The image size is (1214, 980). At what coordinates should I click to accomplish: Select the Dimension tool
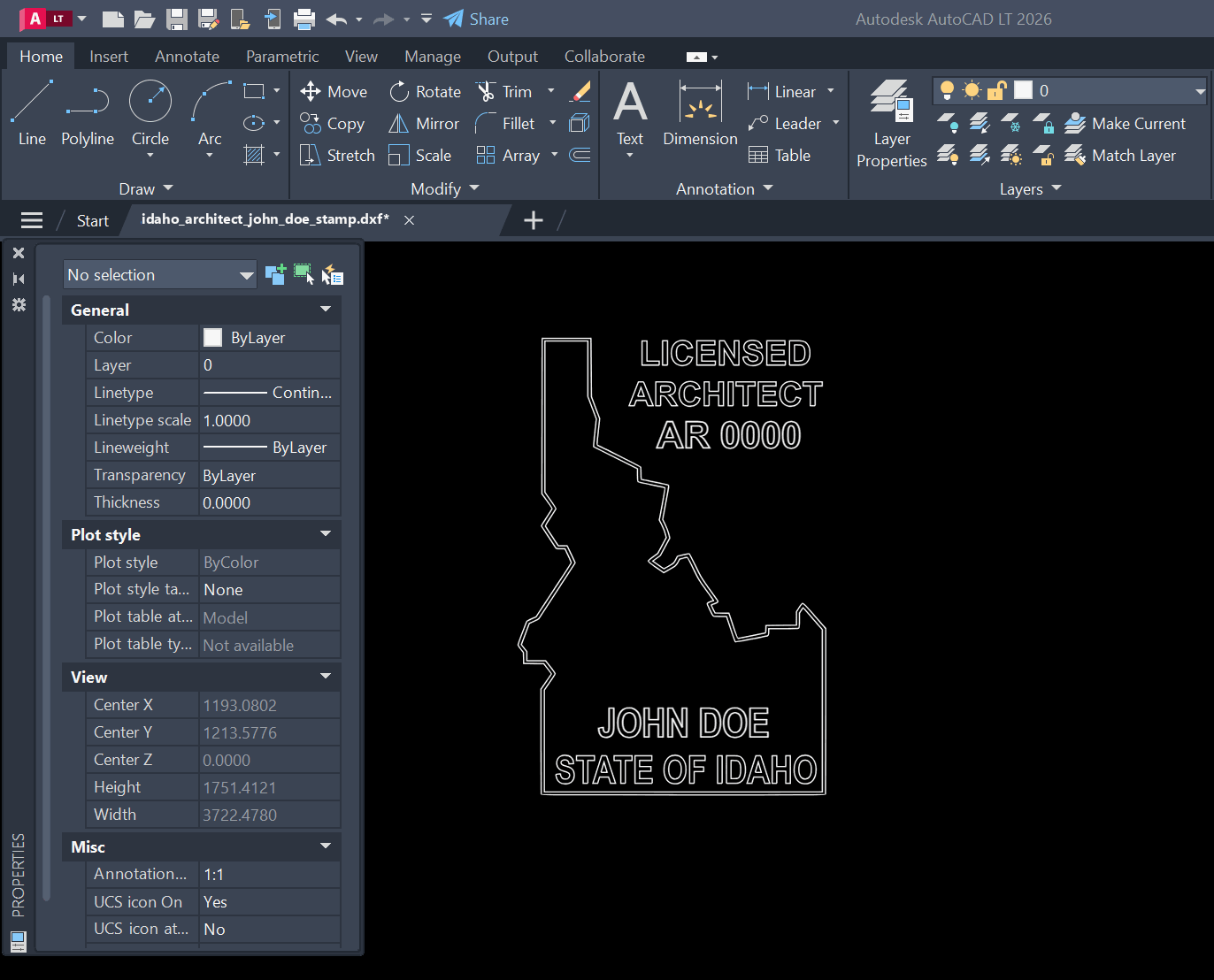click(x=700, y=113)
